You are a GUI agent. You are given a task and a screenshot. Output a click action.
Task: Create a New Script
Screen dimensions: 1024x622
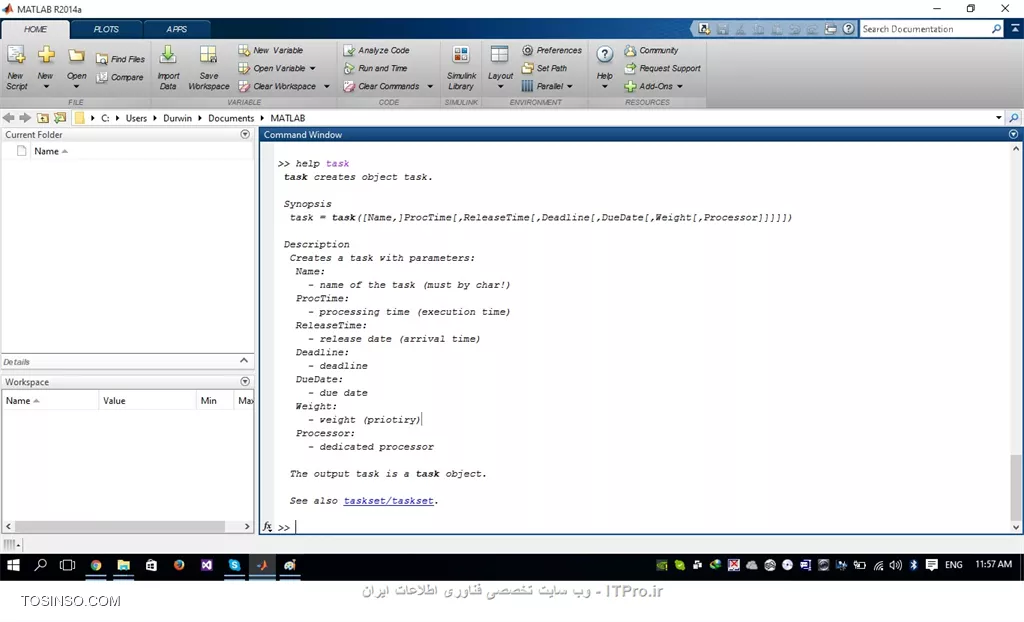pos(16,67)
